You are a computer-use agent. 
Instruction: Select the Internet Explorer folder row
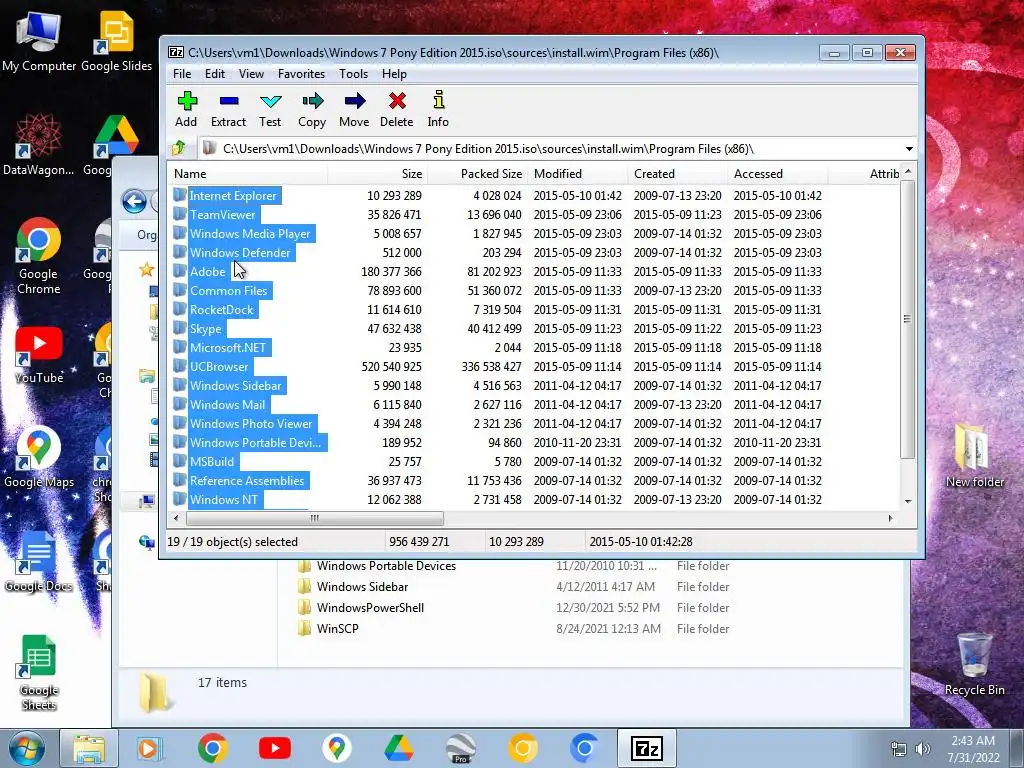point(225,195)
